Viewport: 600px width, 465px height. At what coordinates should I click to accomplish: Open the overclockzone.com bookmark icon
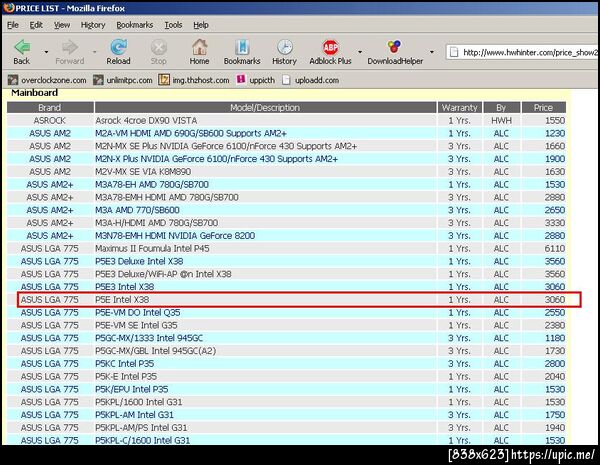click(x=13, y=80)
